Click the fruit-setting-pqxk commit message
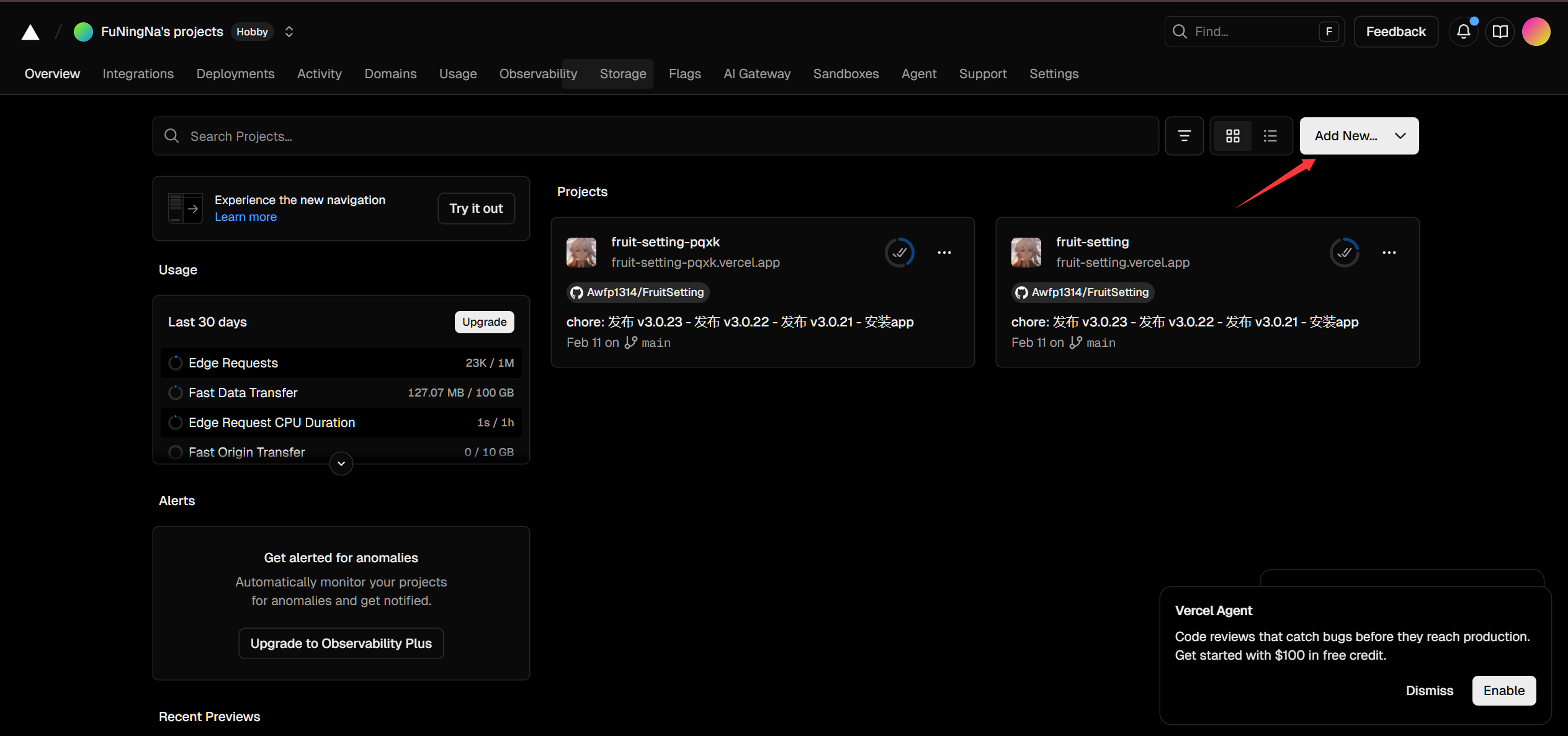Screen dimensions: 1568x736 click(x=740, y=322)
